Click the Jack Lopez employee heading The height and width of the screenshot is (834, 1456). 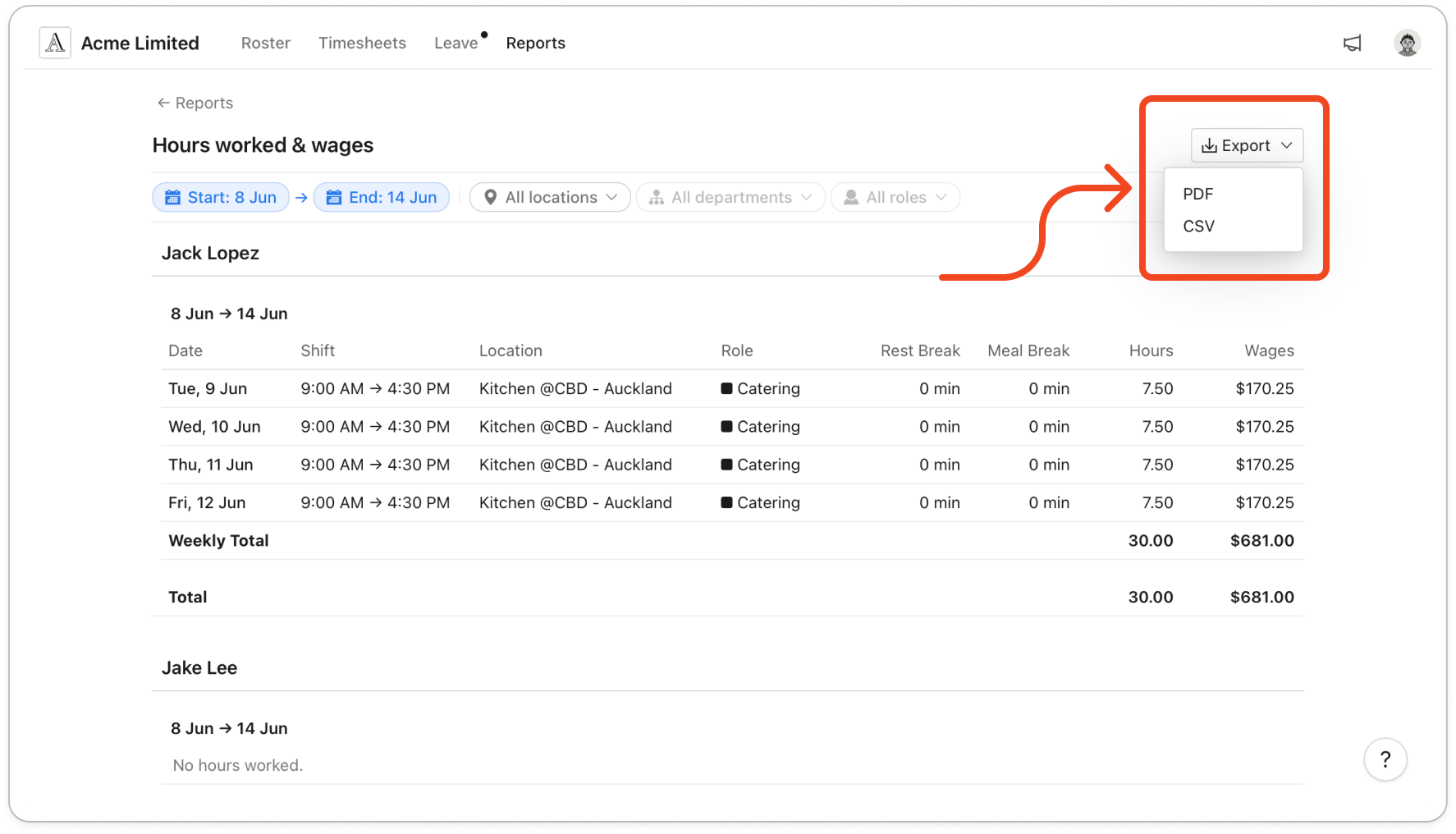tap(210, 253)
